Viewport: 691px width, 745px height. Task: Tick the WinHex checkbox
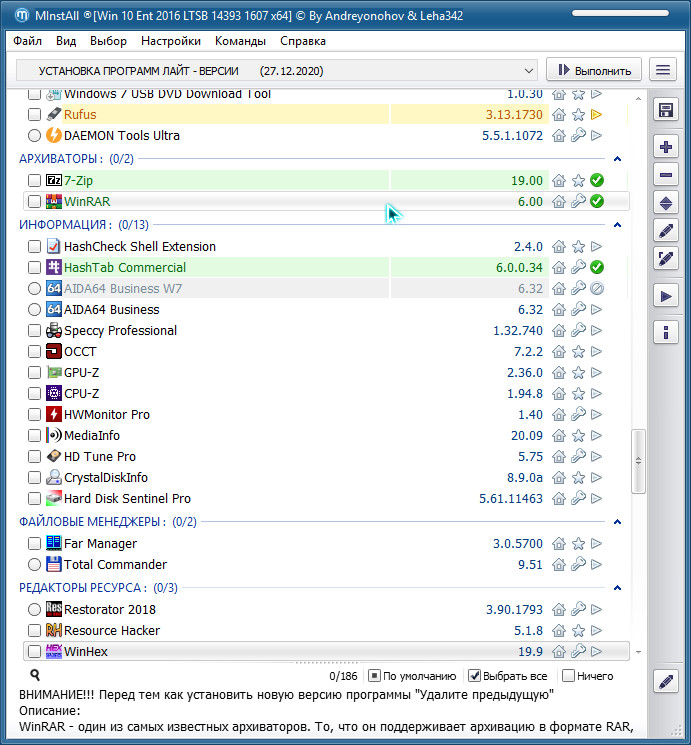click(x=34, y=651)
